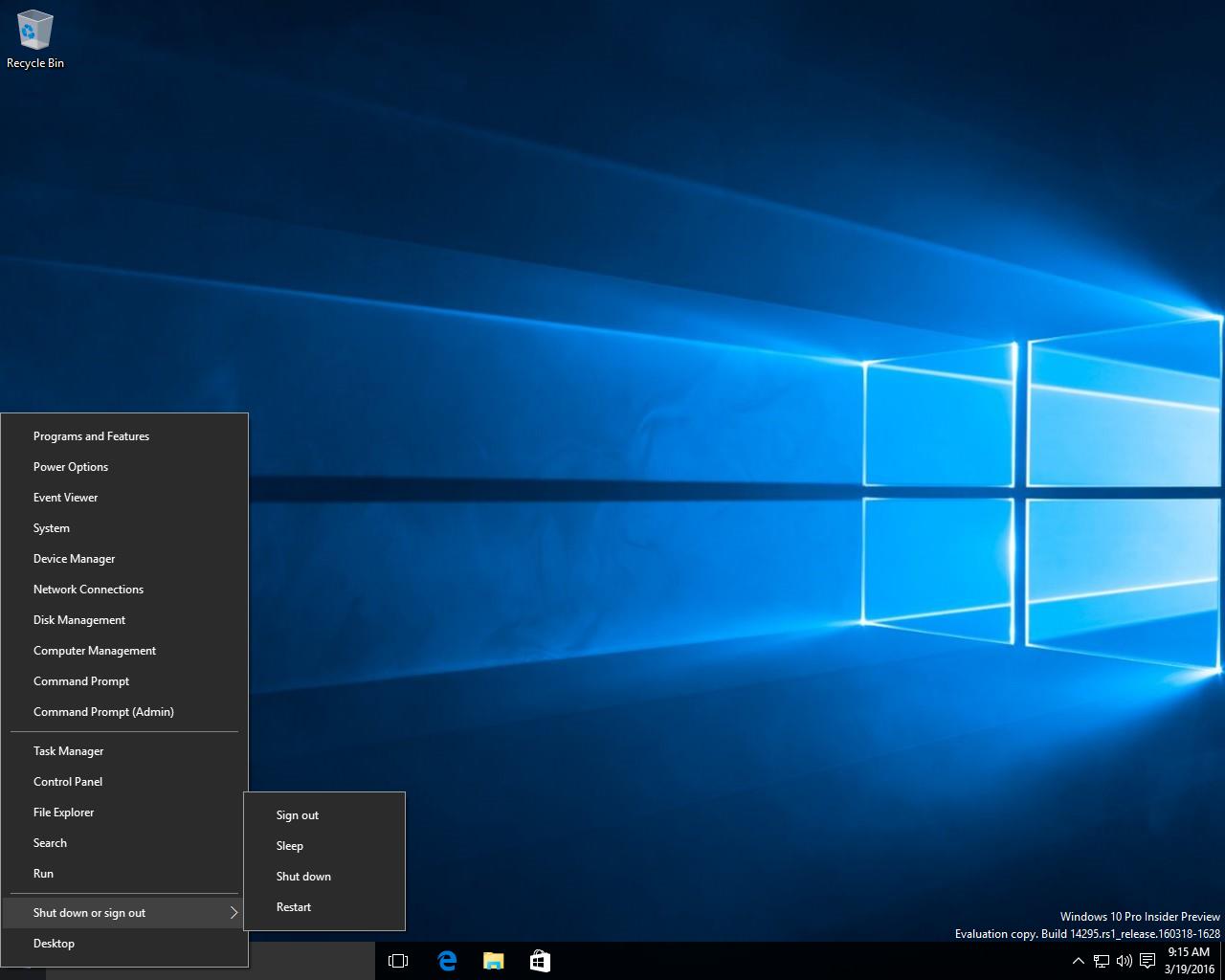
Task: Launch Computer Management
Action: click(x=124, y=651)
